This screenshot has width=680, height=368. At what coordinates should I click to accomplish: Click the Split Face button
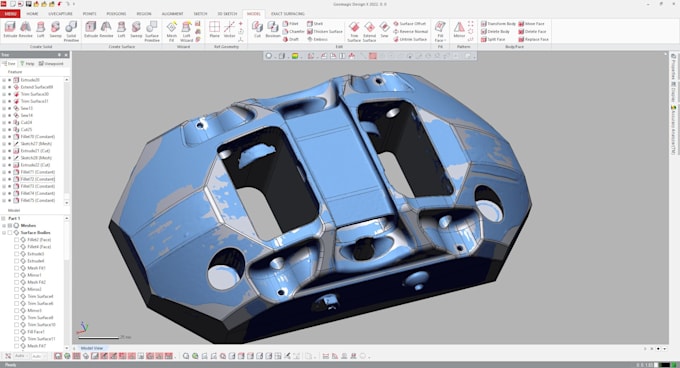[x=494, y=39]
